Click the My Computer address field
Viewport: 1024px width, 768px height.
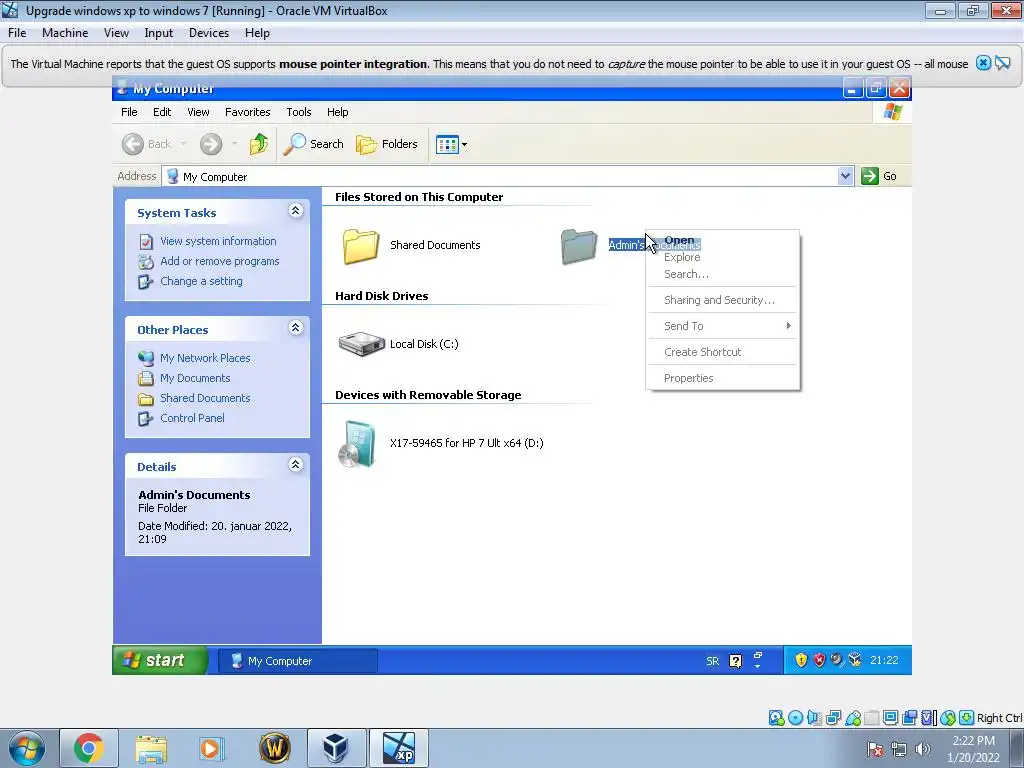point(500,176)
